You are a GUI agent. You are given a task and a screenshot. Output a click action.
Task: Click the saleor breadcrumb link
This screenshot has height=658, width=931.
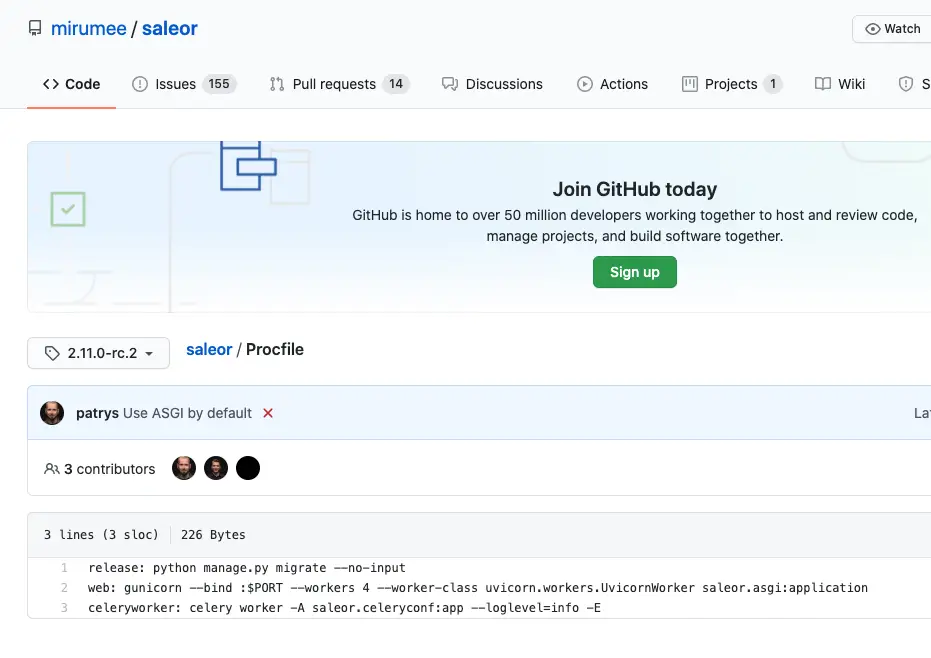click(x=209, y=350)
